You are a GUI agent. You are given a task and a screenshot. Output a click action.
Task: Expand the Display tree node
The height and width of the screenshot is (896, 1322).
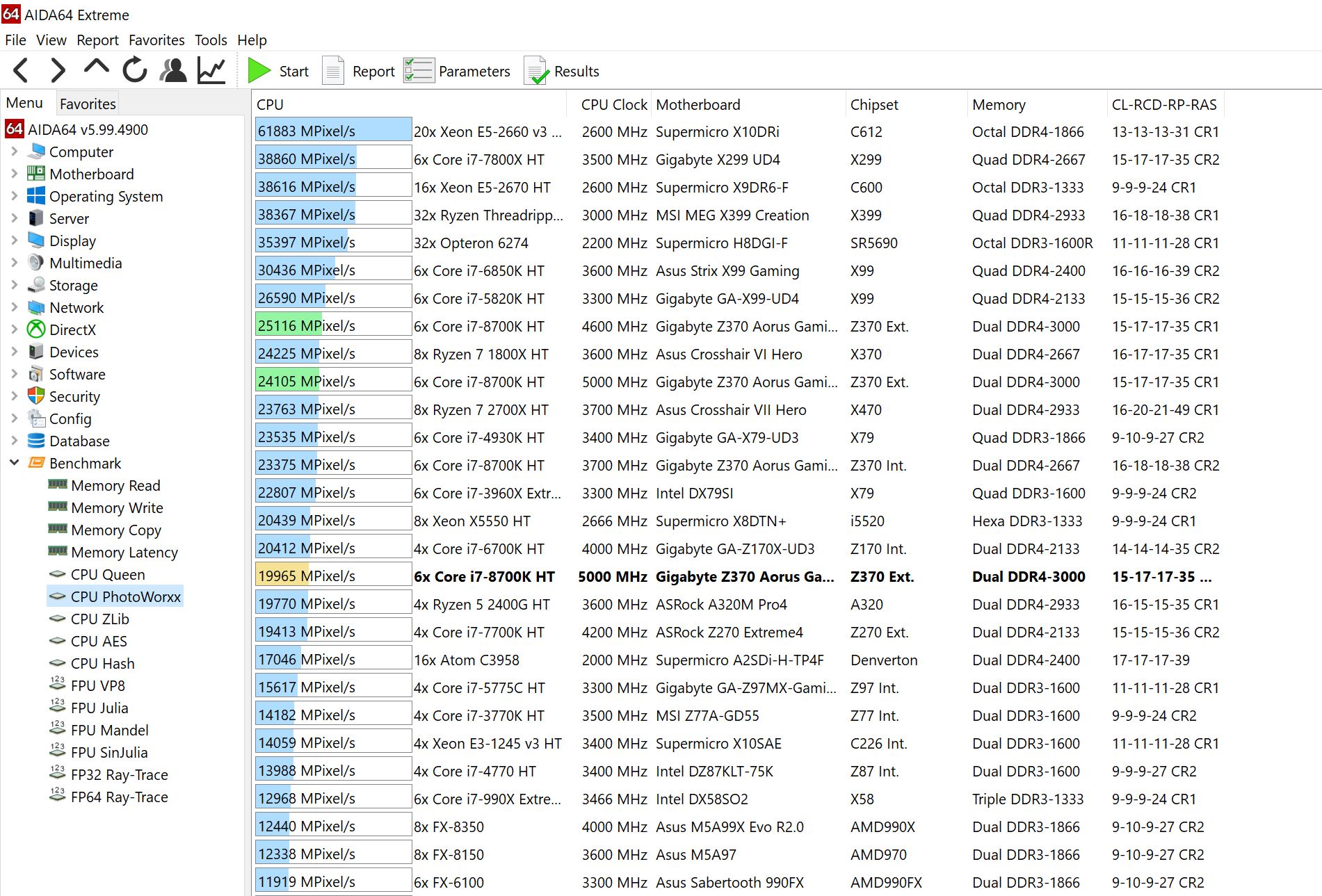pyautogui.click(x=14, y=240)
